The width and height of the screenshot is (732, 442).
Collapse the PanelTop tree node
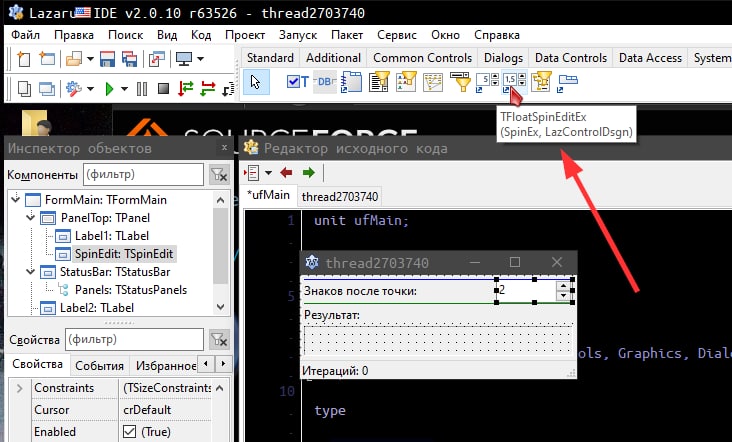coord(31,217)
